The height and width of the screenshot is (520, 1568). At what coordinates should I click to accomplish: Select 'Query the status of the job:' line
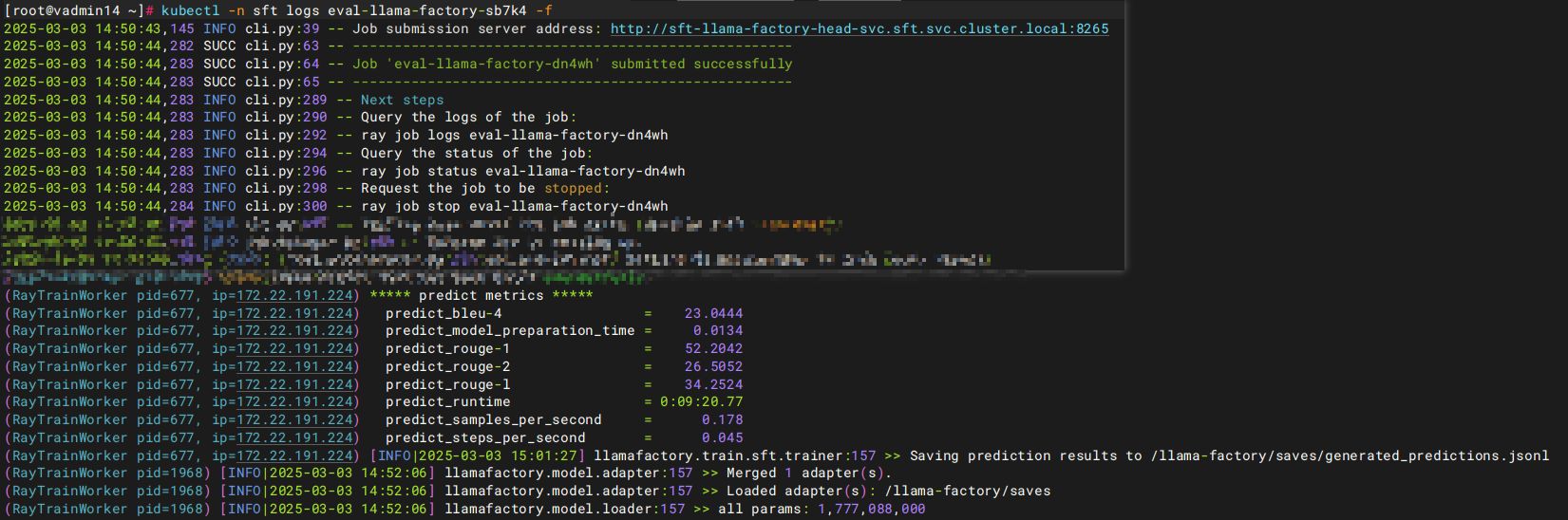[476, 153]
